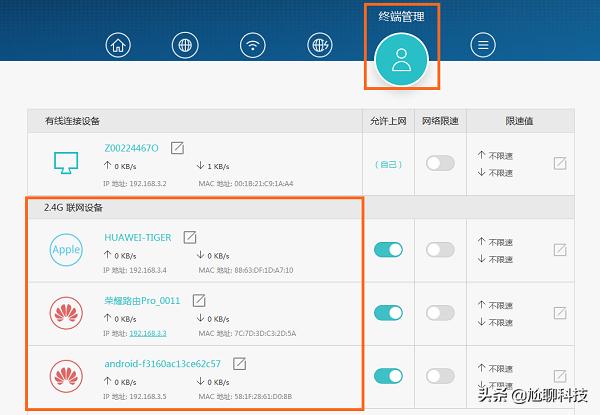Select the 终端管理 tab label
This screenshot has width=600, height=415.
pos(401,16)
